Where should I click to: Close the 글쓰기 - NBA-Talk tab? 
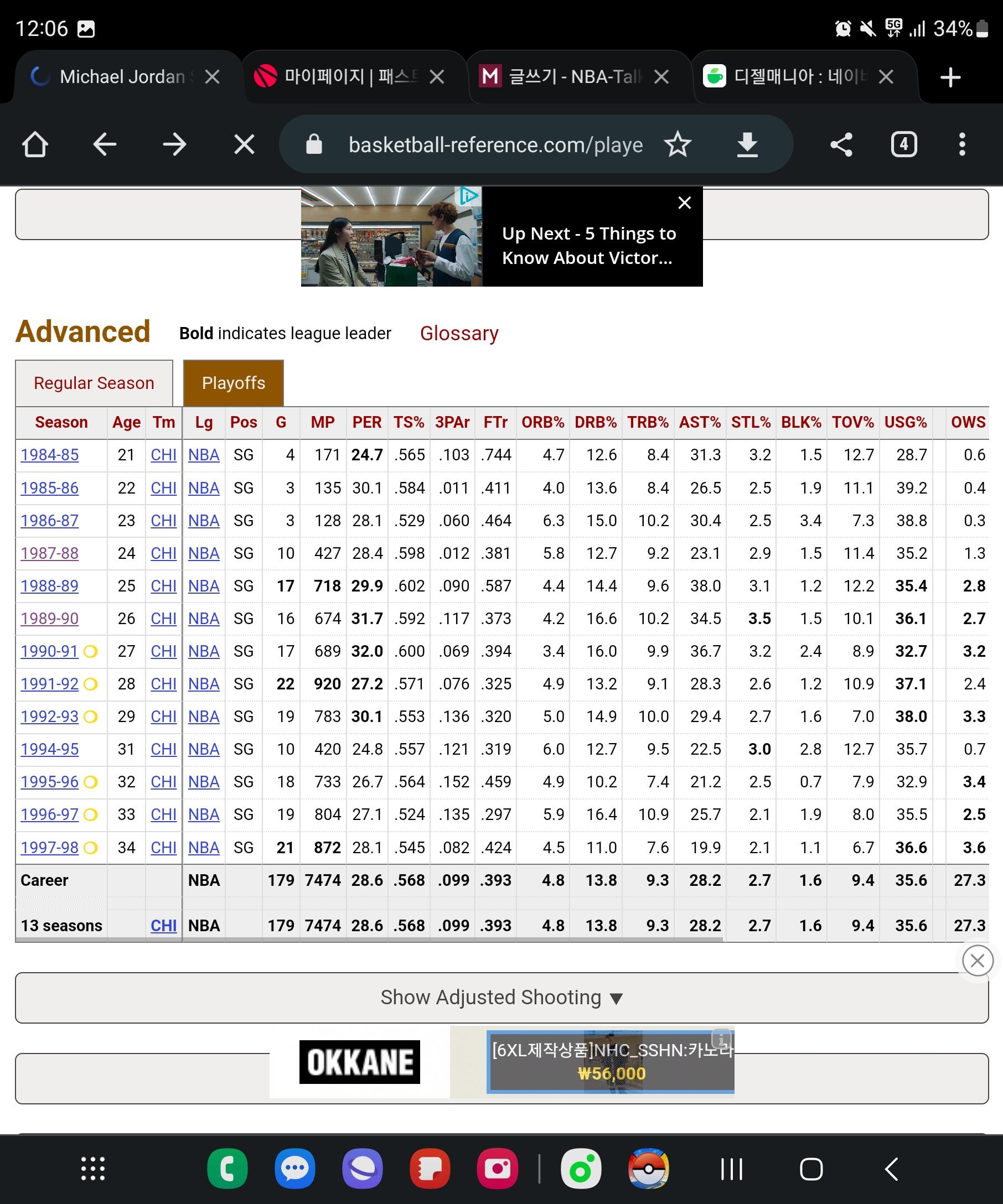[x=661, y=77]
